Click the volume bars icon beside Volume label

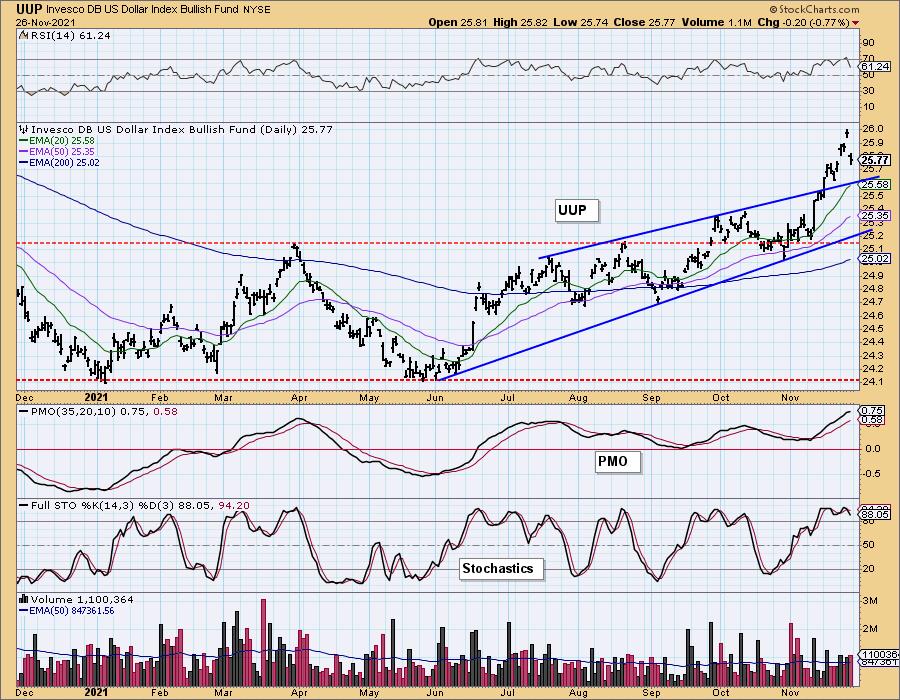[x=23, y=598]
